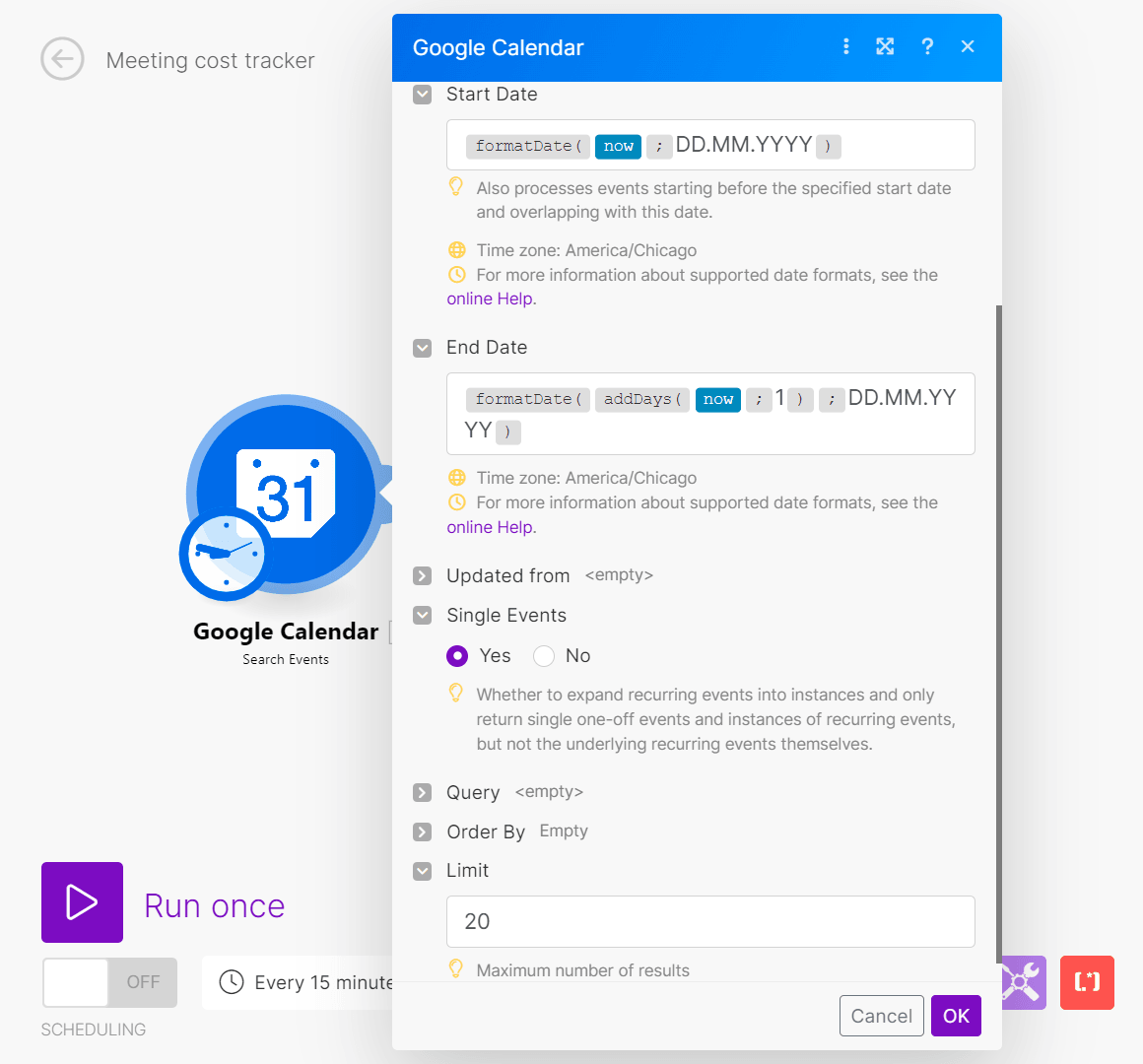Open the dialog's three-dot options menu

pyautogui.click(x=845, y=46)
